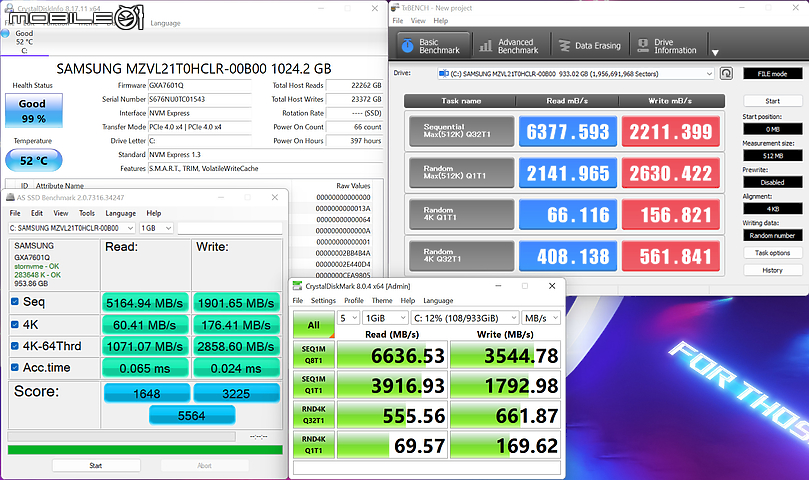The height and width of the screenshot is (480, 809).
Task: Uncheck 4K test in AS SSD
Action: point(15,325)
